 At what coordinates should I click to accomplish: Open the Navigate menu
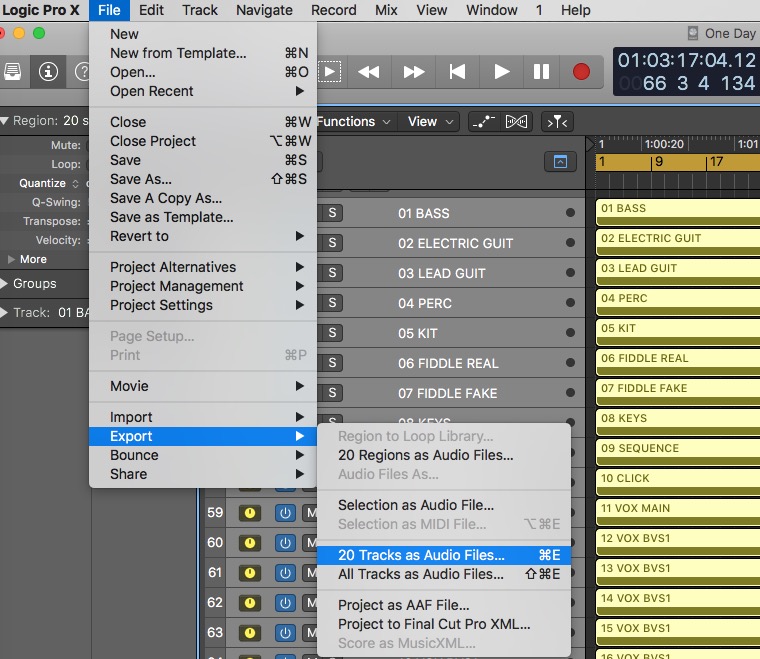click(264, 10)
